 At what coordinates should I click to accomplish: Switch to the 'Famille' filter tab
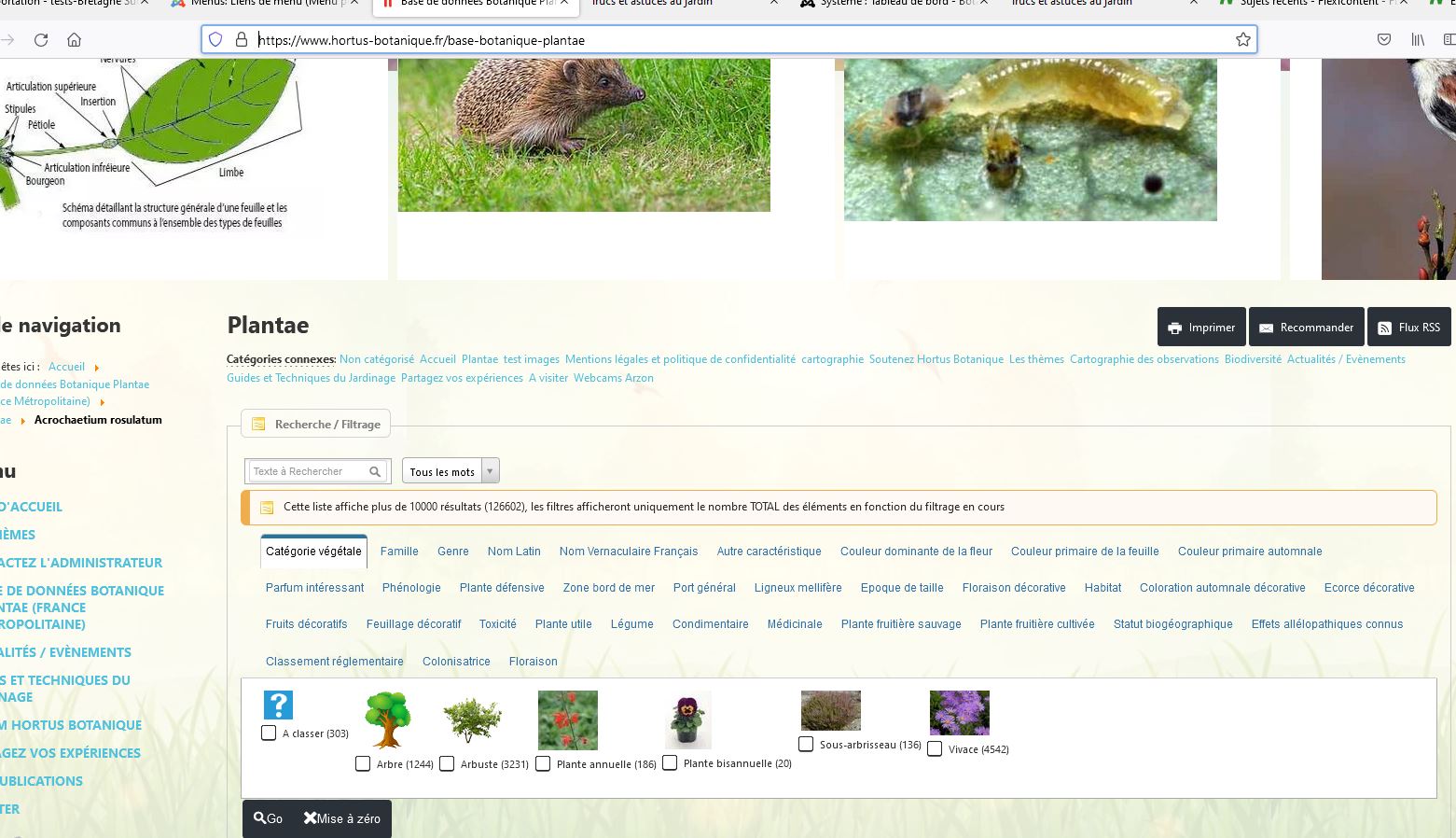[399, 551]
